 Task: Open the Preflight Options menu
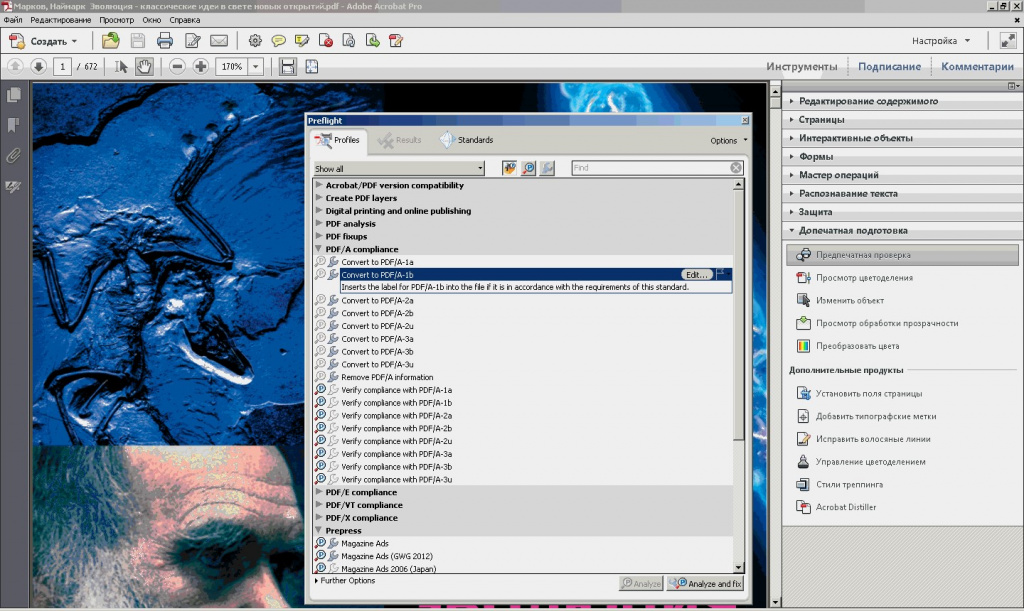point(729,140)
